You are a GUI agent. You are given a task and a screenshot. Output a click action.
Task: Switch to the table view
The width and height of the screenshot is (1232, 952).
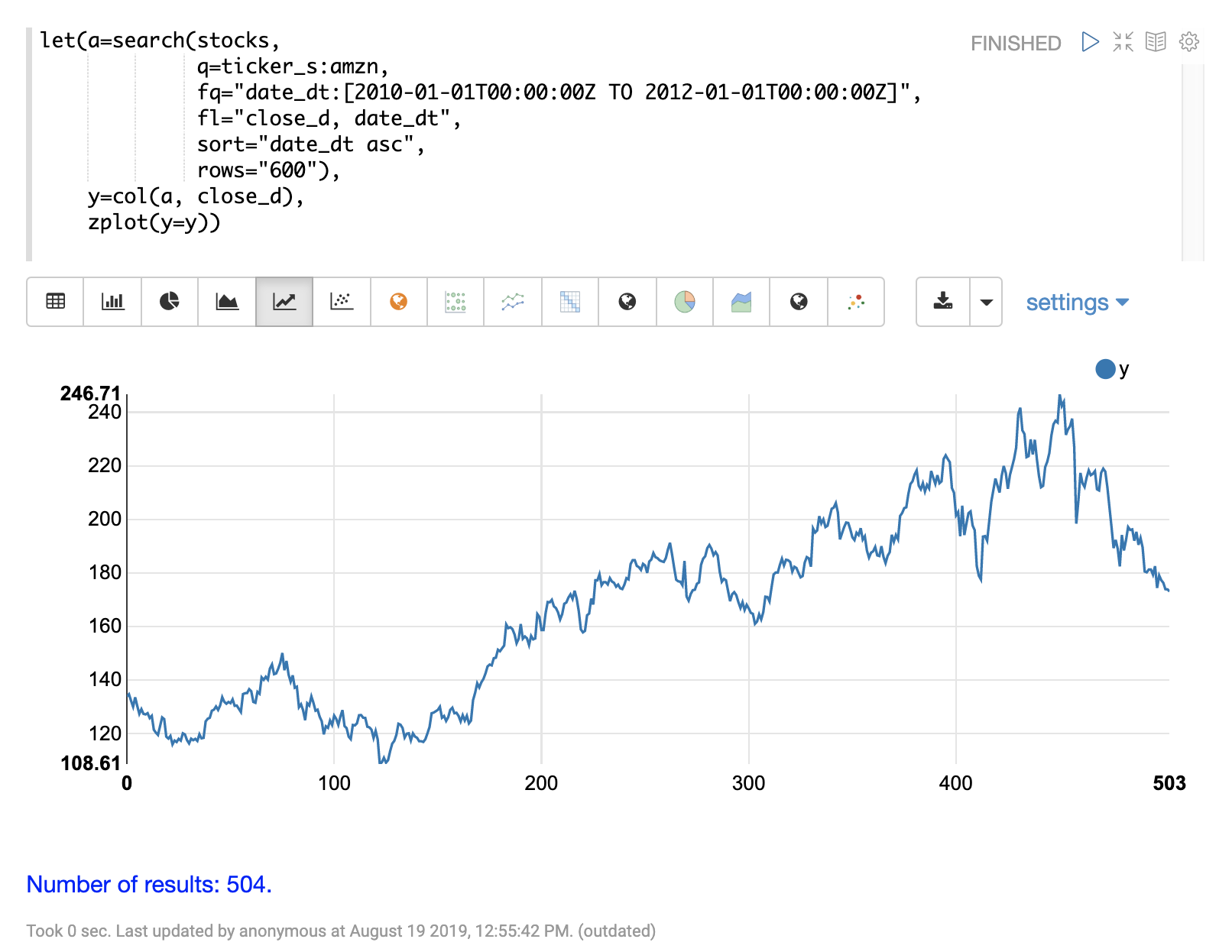click(x=55, y=302)
